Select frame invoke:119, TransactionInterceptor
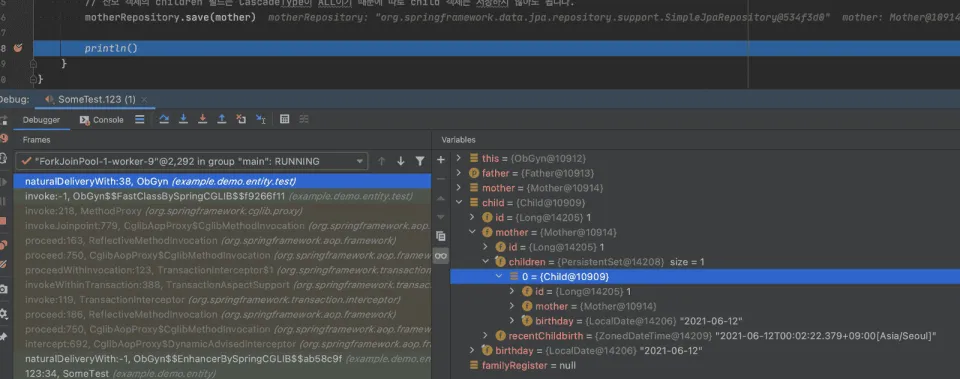960x379 pixels. [222, 300]
